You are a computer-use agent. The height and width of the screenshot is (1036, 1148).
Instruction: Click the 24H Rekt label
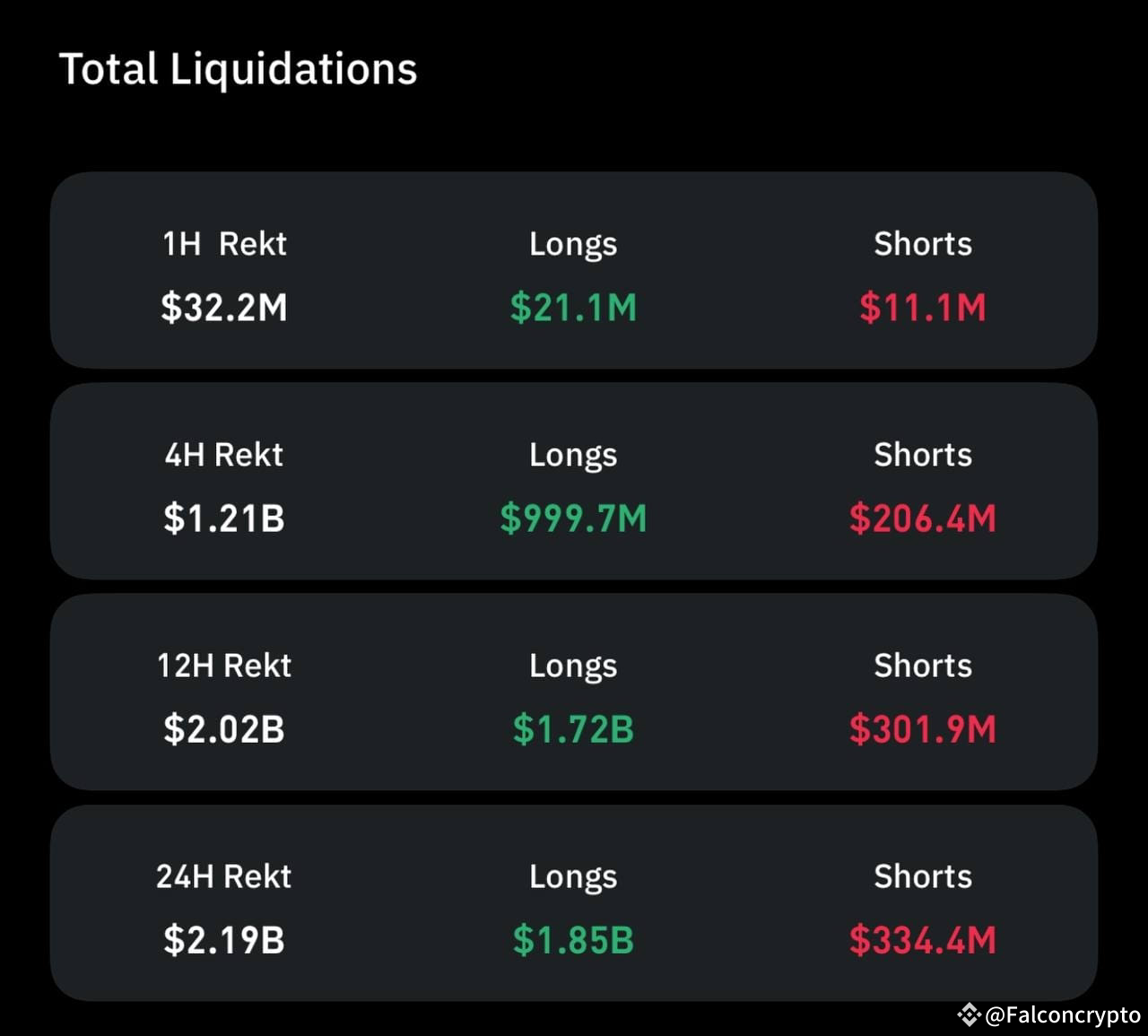point(223,876)
